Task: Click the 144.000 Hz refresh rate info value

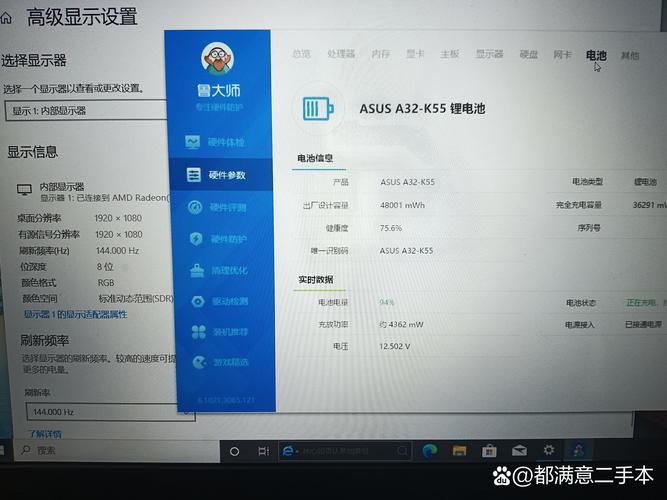Action: tap(117, 251)
